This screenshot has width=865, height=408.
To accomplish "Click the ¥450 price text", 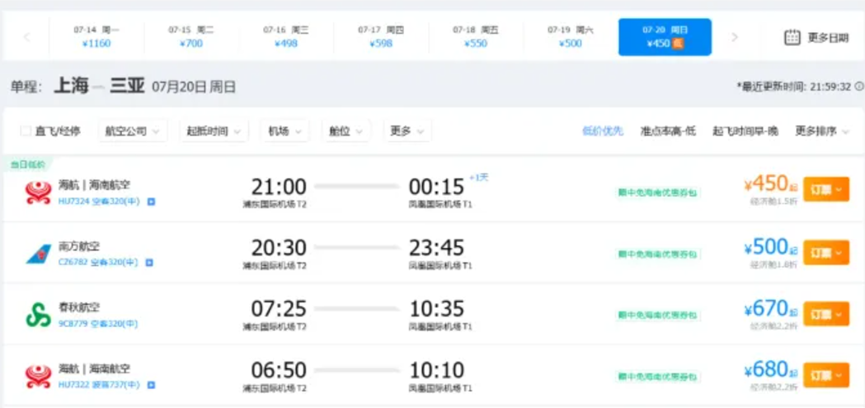I will pyautogui.click(x=770, y=184).
